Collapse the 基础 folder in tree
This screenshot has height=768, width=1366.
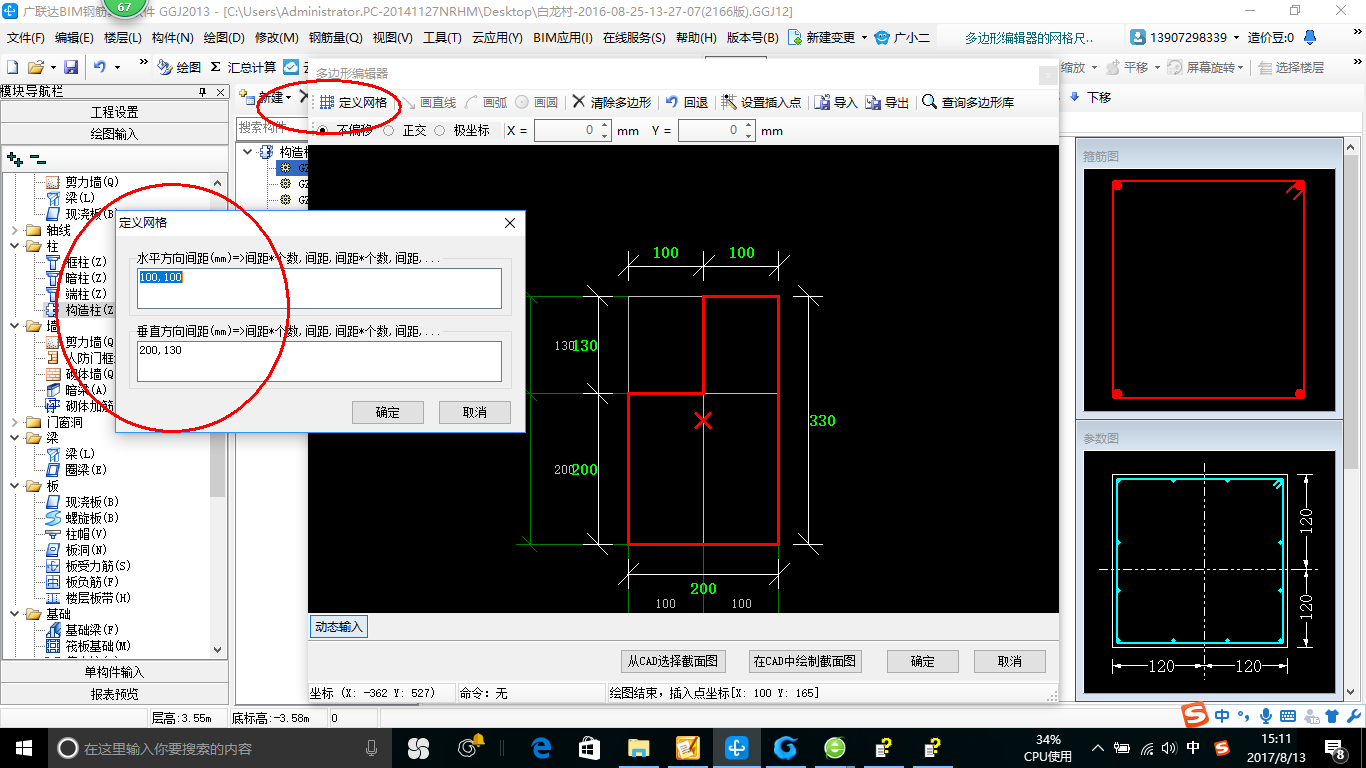14,614
